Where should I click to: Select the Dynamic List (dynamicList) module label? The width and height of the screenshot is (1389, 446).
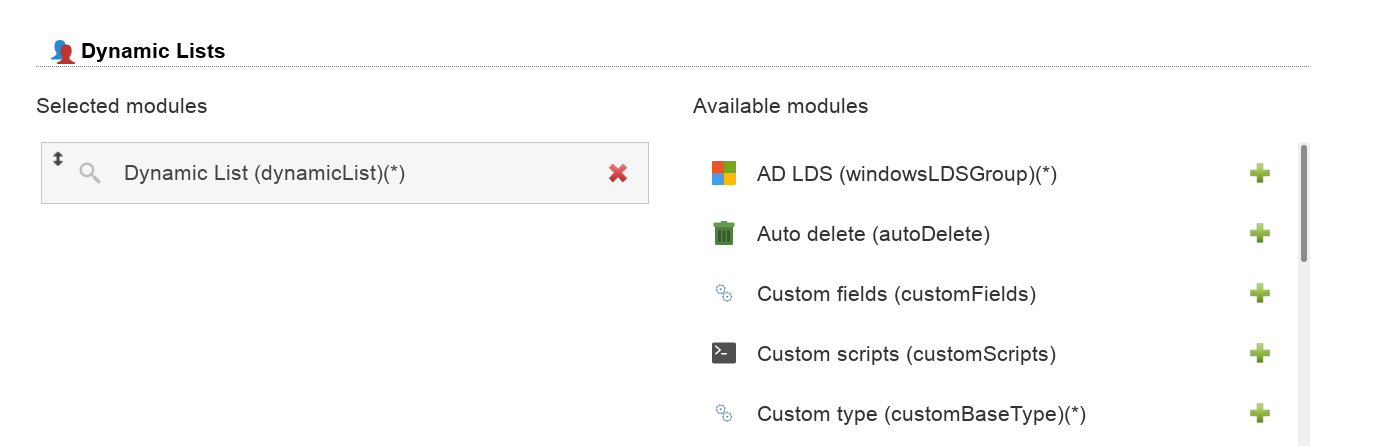264,174
